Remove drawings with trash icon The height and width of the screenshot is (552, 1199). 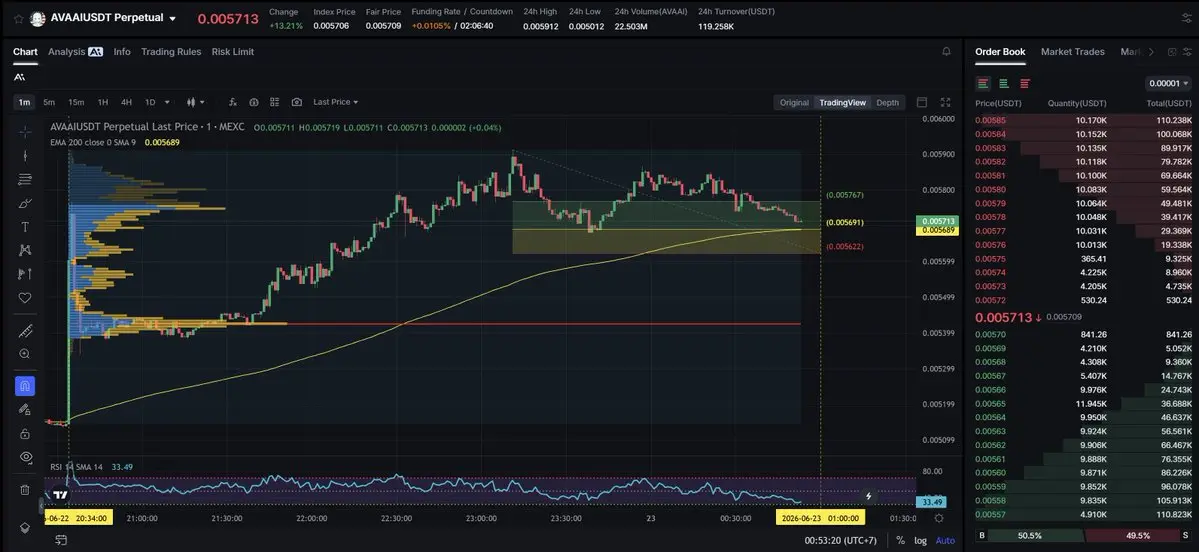pyautogui.click(x=24, y=489)
